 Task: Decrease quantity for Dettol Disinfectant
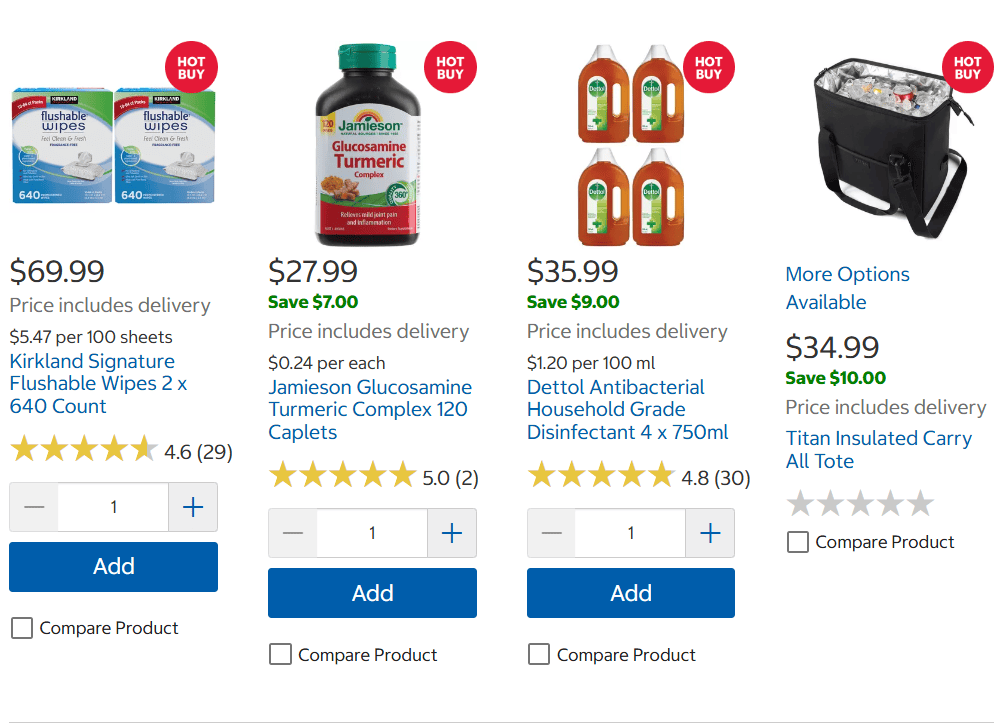[552, 533]
